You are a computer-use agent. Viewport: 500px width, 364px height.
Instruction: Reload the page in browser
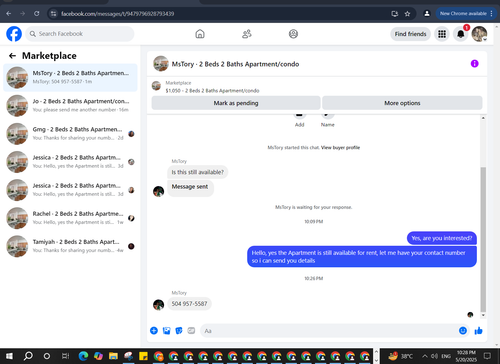tap(37, 14)
